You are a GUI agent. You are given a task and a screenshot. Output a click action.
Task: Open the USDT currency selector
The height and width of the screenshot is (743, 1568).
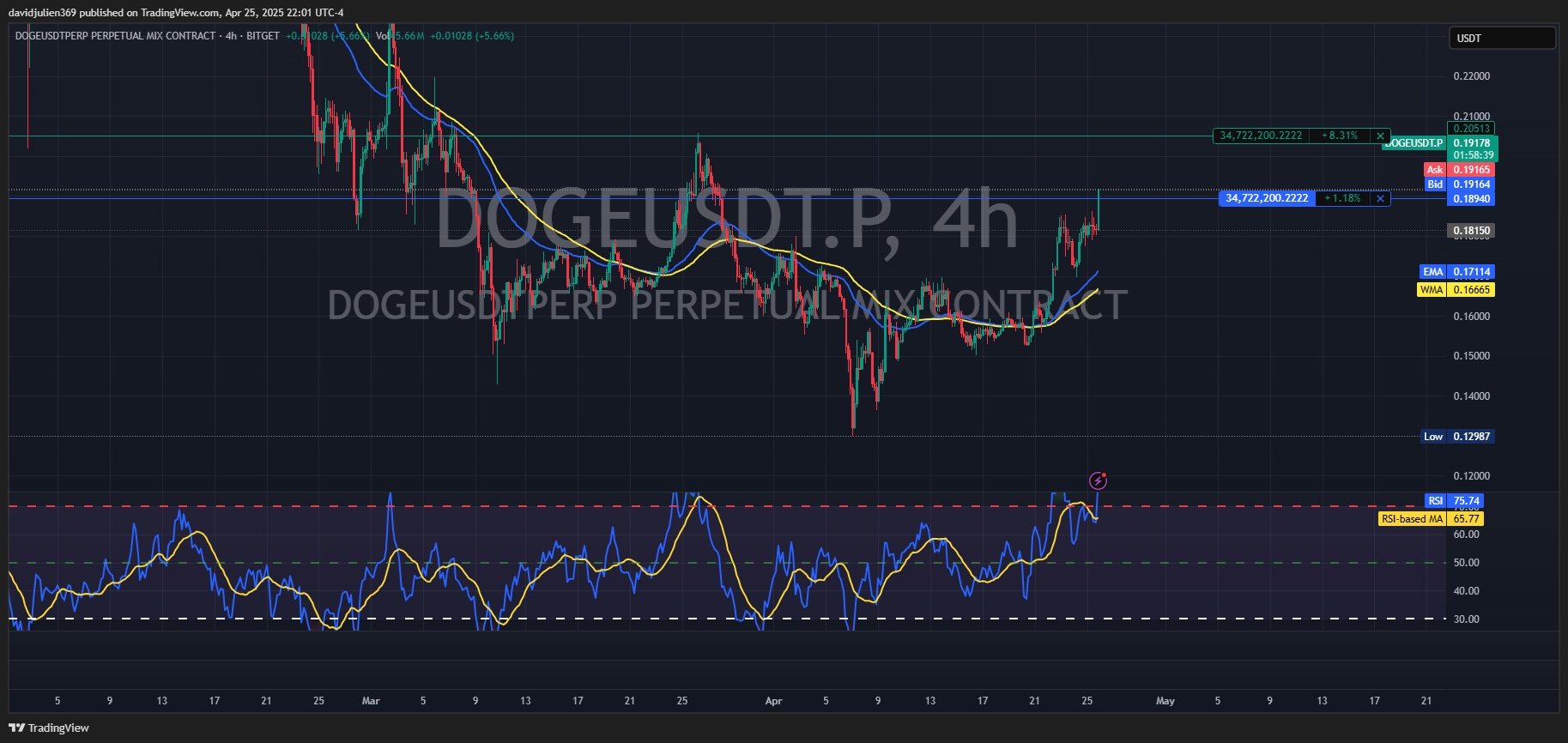(1503, 38)
